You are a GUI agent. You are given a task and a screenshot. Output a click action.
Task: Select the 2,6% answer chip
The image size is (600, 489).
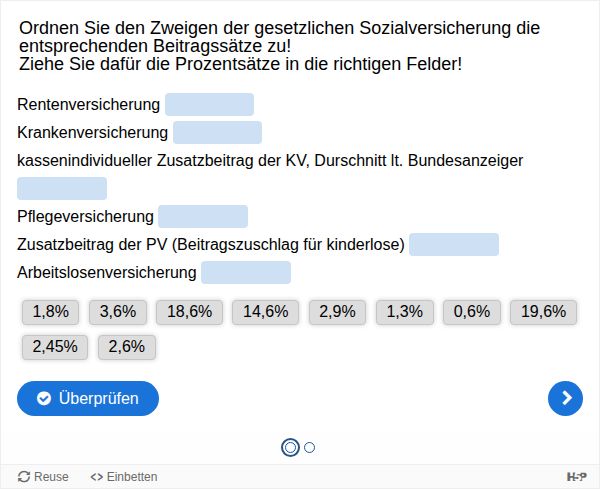[127, 347]
